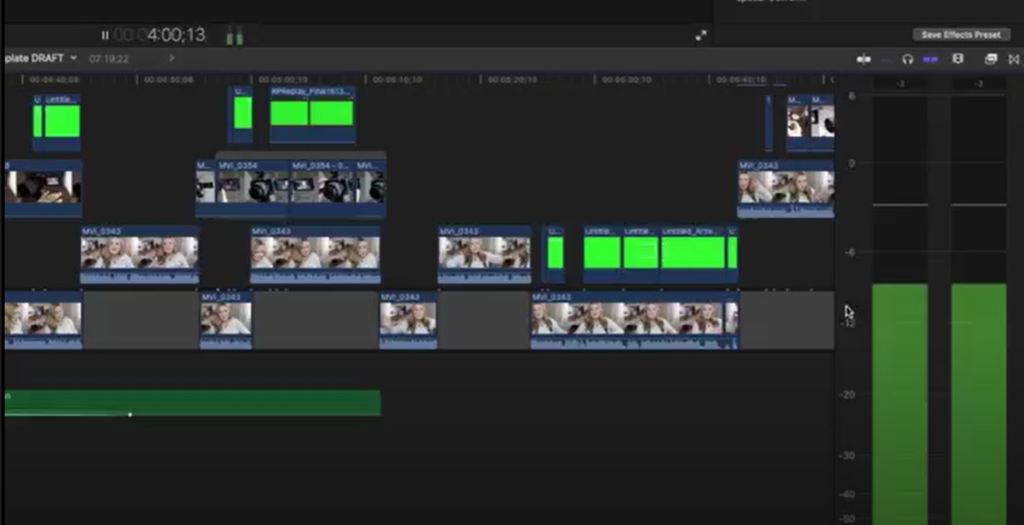Open the clip appearance filmstrip icon

958,59
